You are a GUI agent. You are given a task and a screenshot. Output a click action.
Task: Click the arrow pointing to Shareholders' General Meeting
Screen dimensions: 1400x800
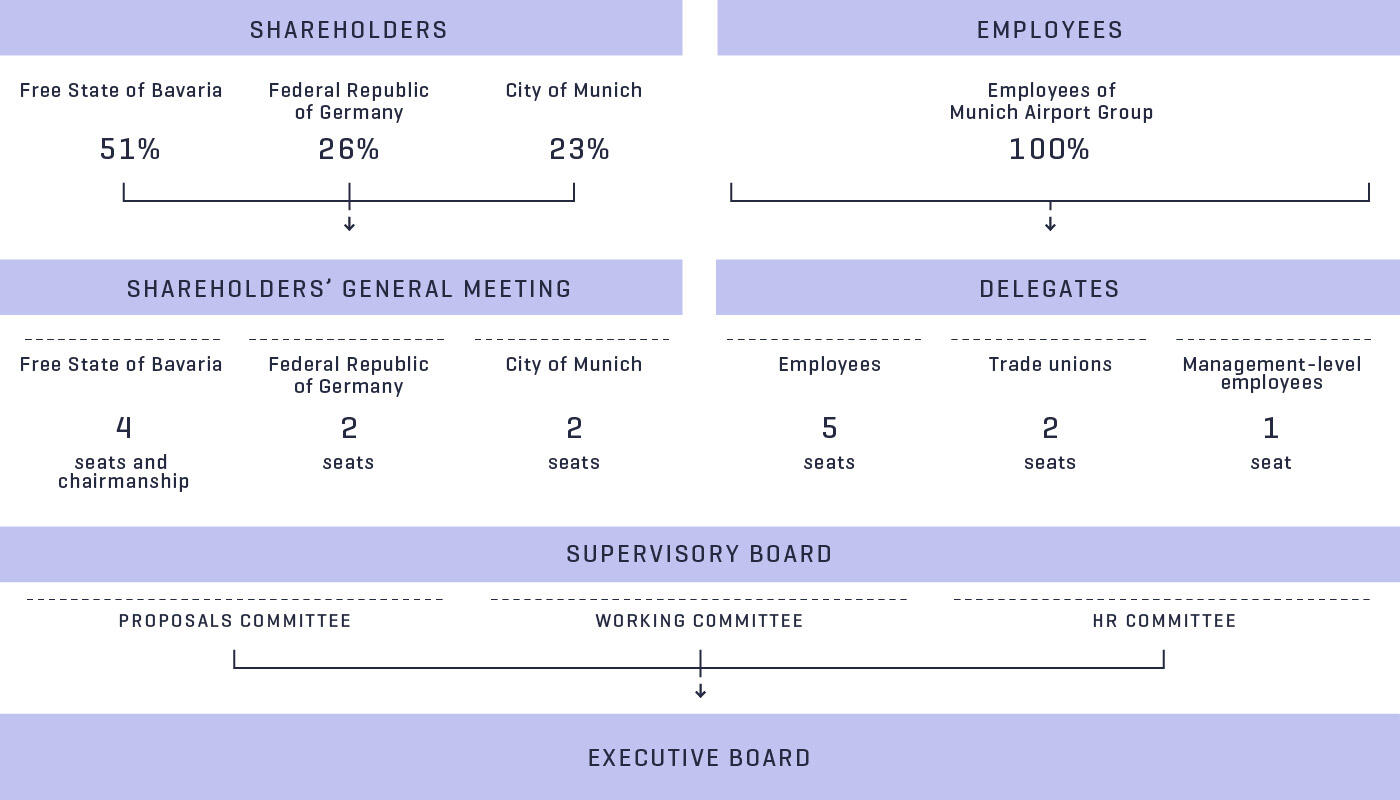point(349,224)
